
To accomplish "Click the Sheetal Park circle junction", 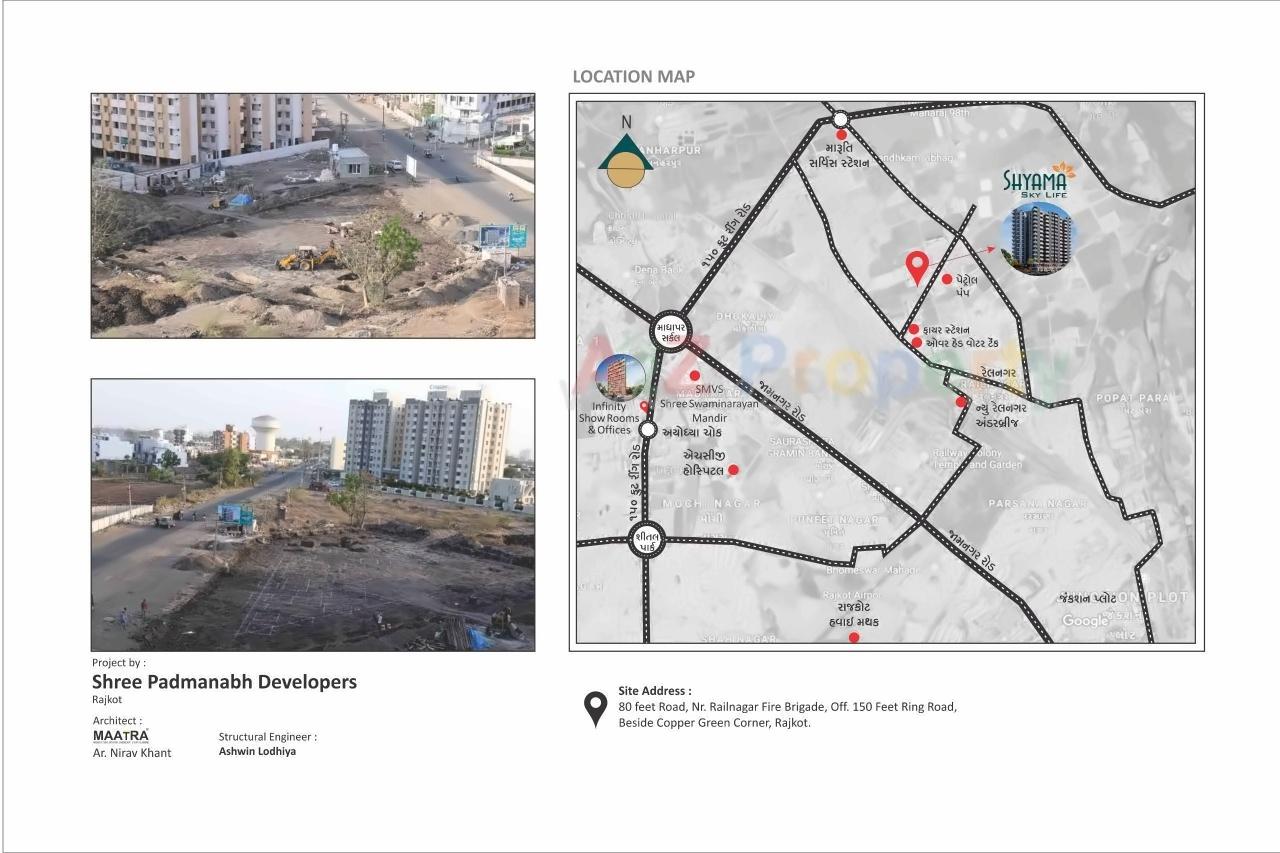I will [x=647, y=539].
